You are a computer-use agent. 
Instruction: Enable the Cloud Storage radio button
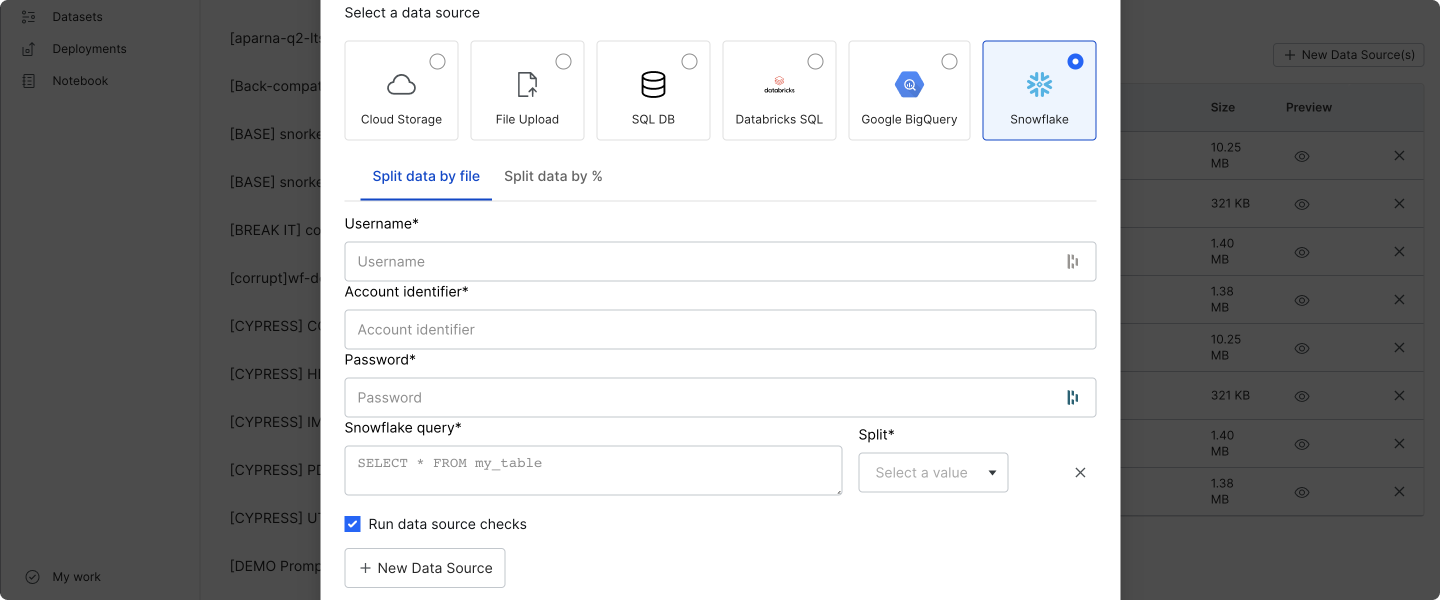(437, 62)
